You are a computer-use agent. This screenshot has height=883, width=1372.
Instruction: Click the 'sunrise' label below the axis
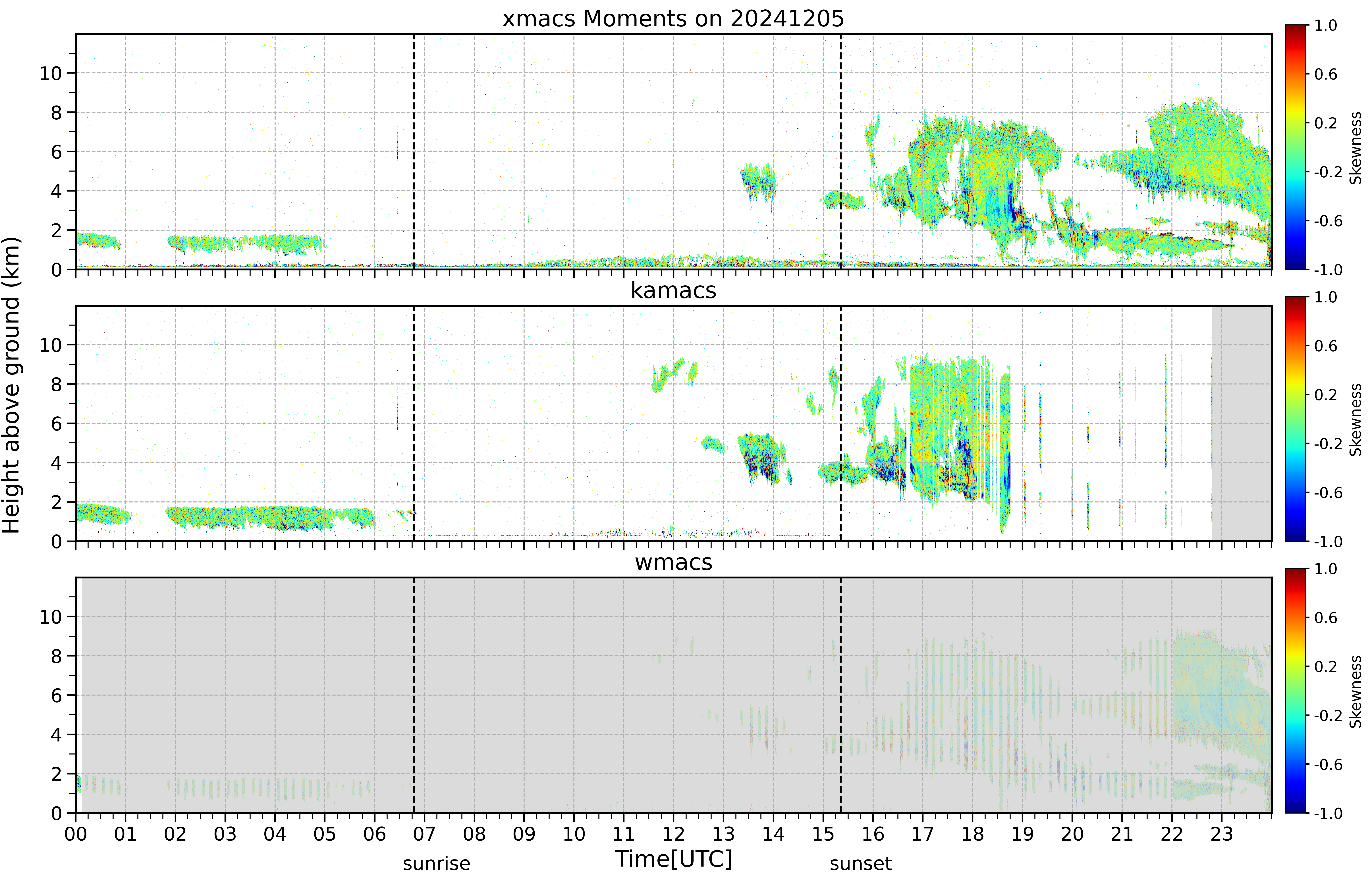(x=436, y=863)
